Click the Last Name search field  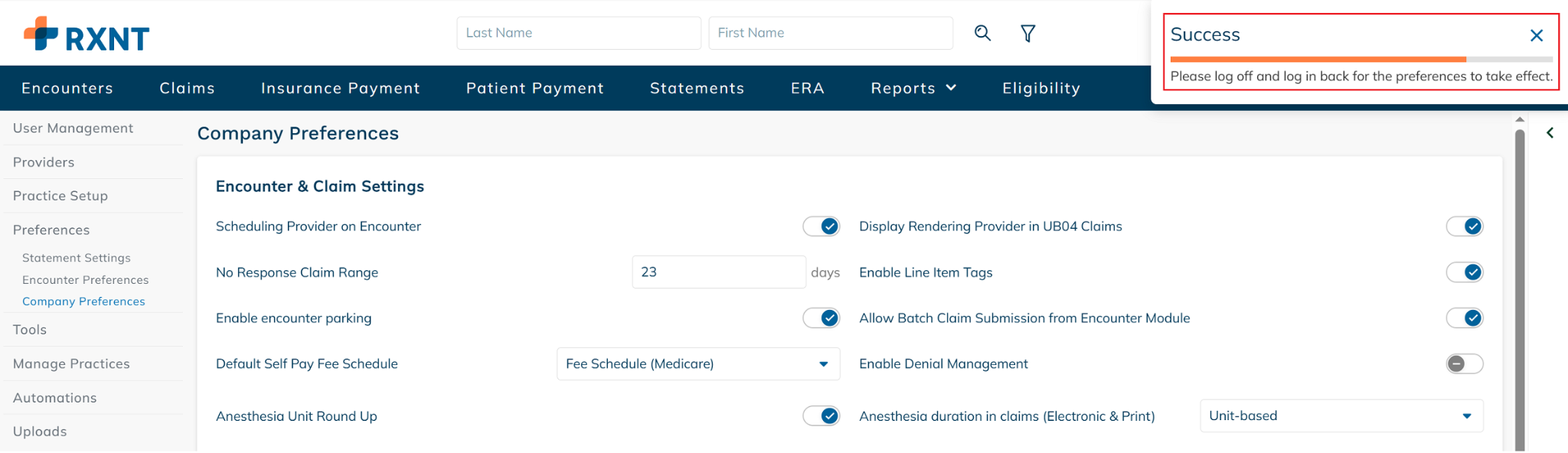578,33
